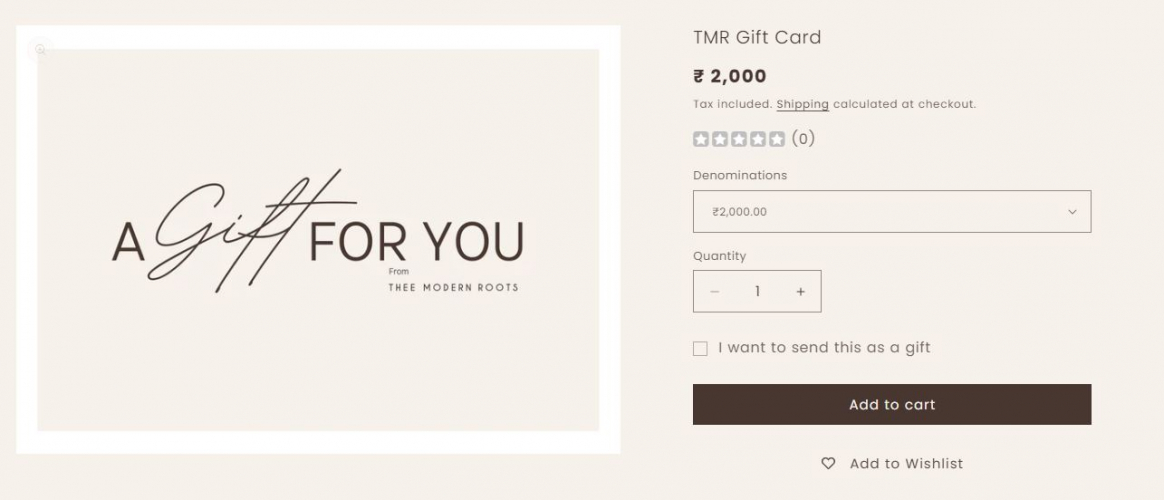1164x500 pixels.
Task: Click the fourth rating star
Action: (758, 139)
